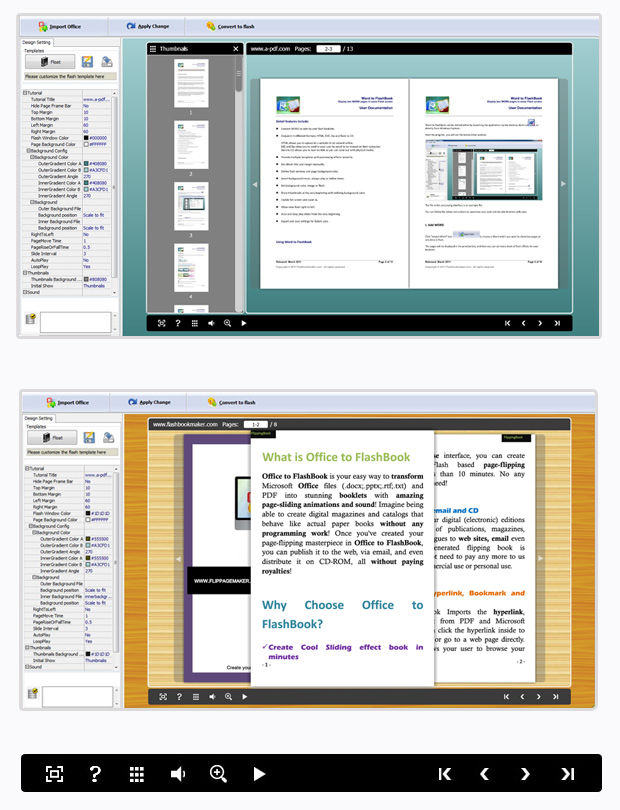The width and height of the screenshot is (620, 810).
Task: Open help in upper window's player bar
Action: tap(178, 323)
